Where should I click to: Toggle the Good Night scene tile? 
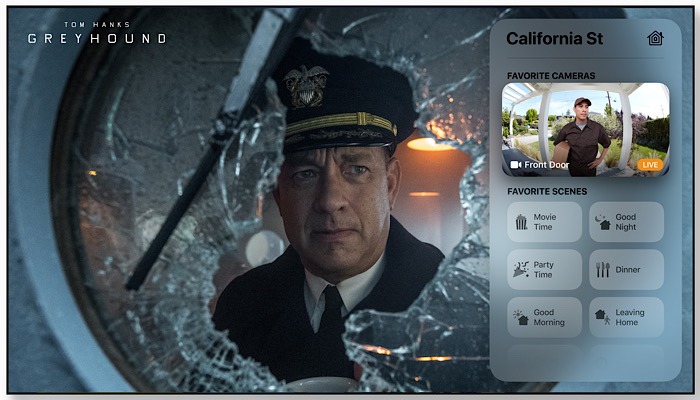tap(626, 222)
